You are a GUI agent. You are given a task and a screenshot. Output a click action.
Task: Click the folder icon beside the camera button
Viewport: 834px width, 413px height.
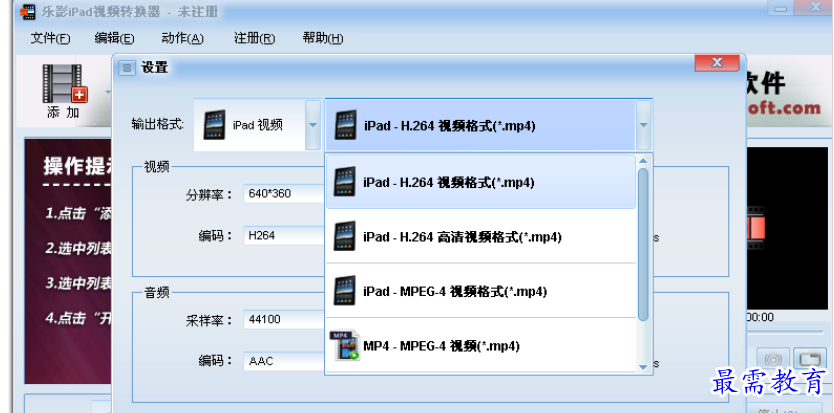(x=809, y=359)
